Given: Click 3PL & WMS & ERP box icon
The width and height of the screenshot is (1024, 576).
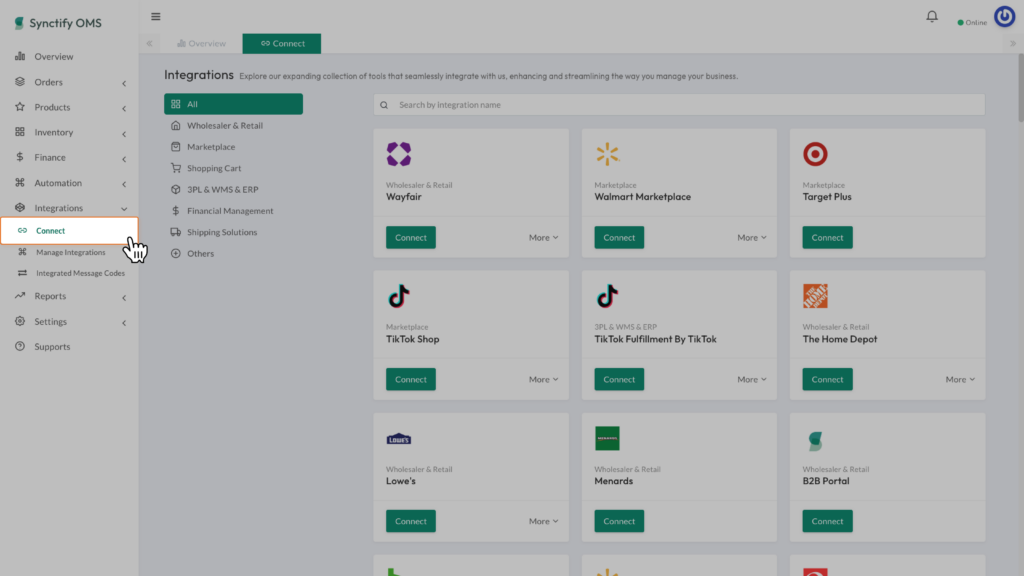Looking at the screenshot, I should point(176,189).
